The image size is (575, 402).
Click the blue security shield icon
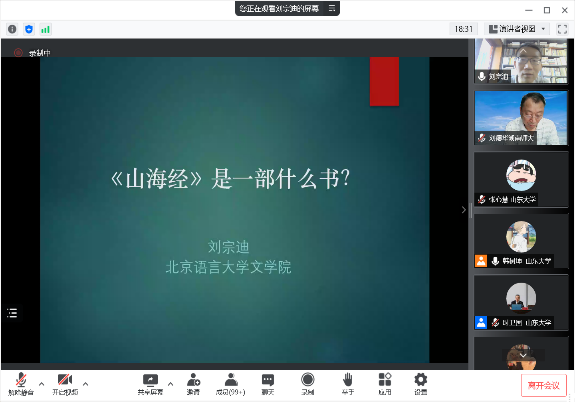[x=29, y=29]
